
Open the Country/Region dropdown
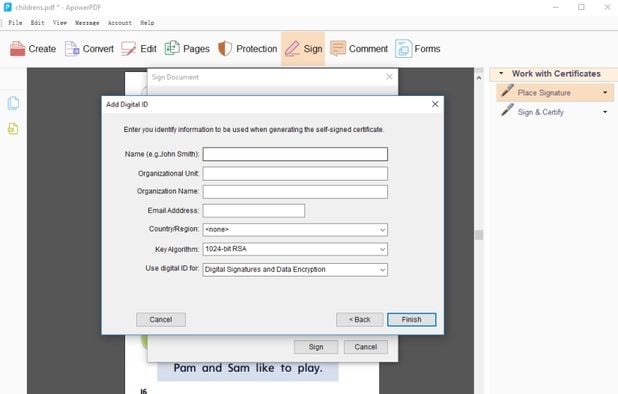click(x=295, y=230)
